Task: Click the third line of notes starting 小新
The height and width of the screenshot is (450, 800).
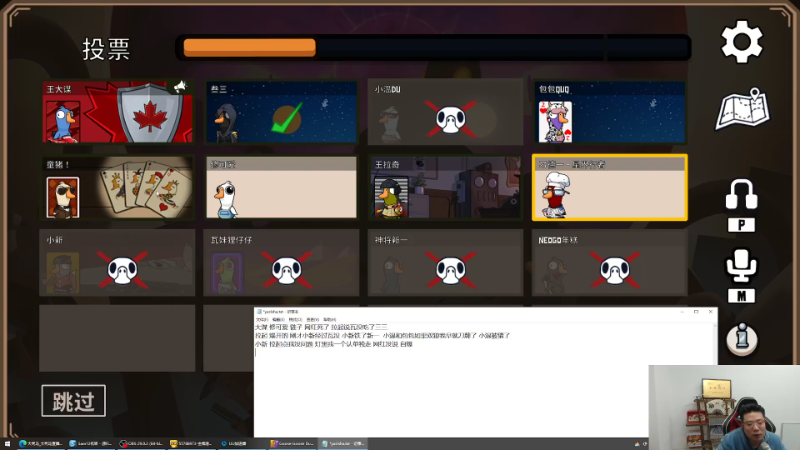Action: 334,344
